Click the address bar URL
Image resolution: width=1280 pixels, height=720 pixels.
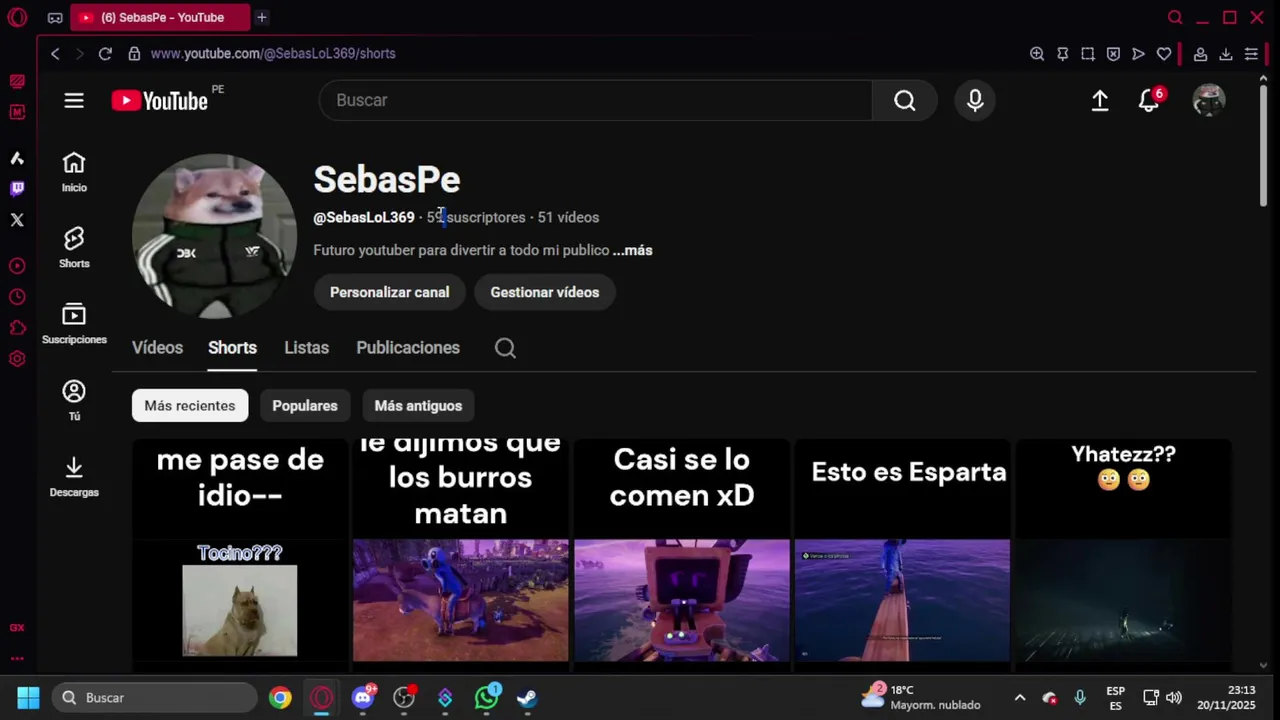coord(273,53)
